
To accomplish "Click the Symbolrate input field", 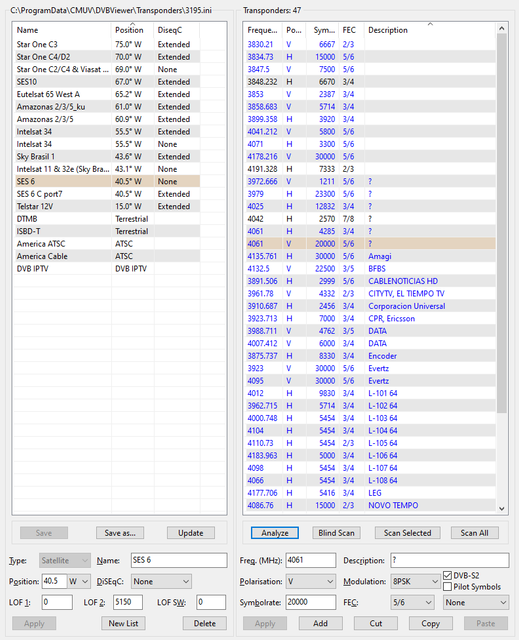I will point(311,602).
